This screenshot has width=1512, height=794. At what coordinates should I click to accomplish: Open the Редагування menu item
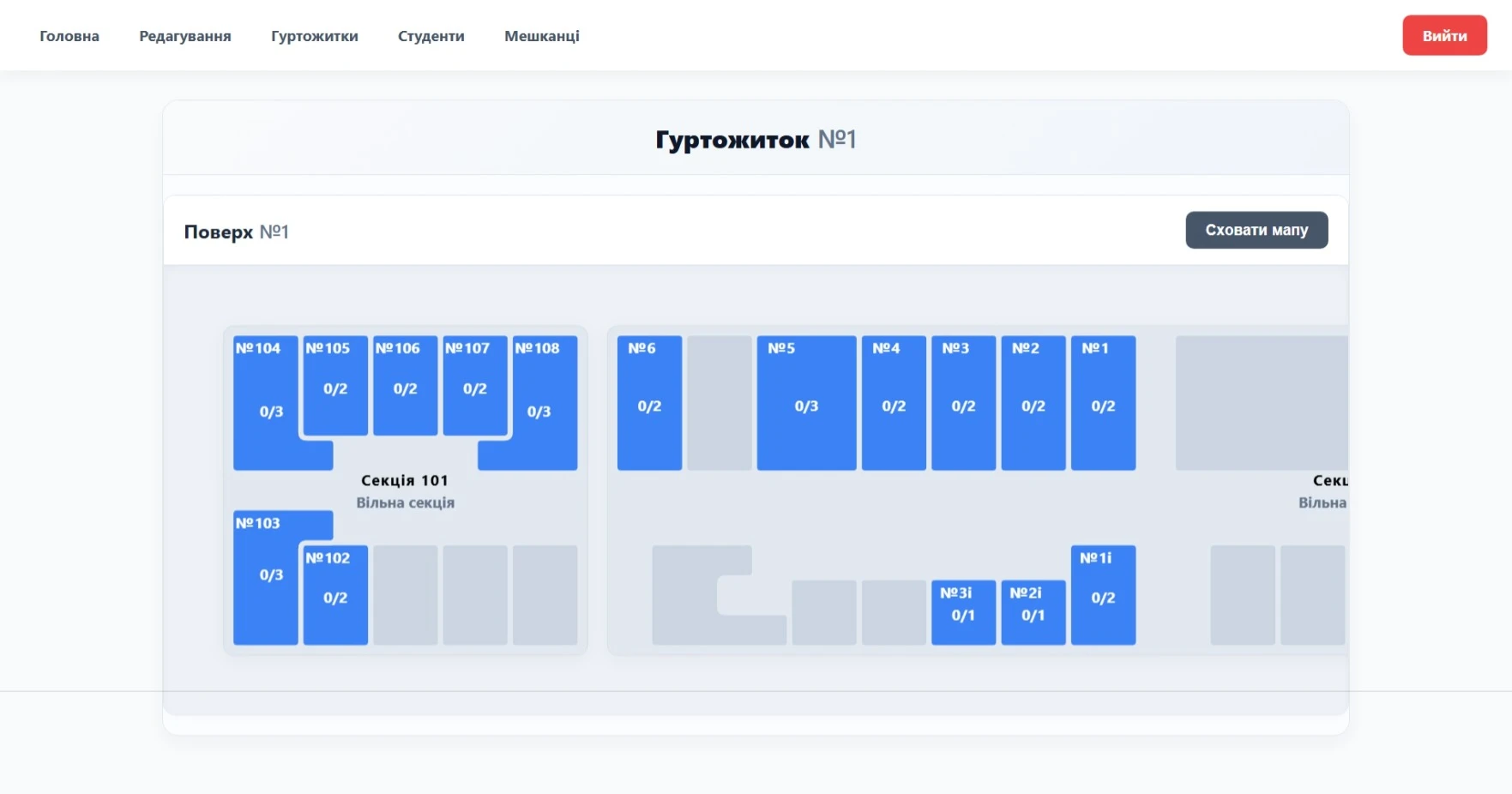pyautogui.click(x=185, y=36)
